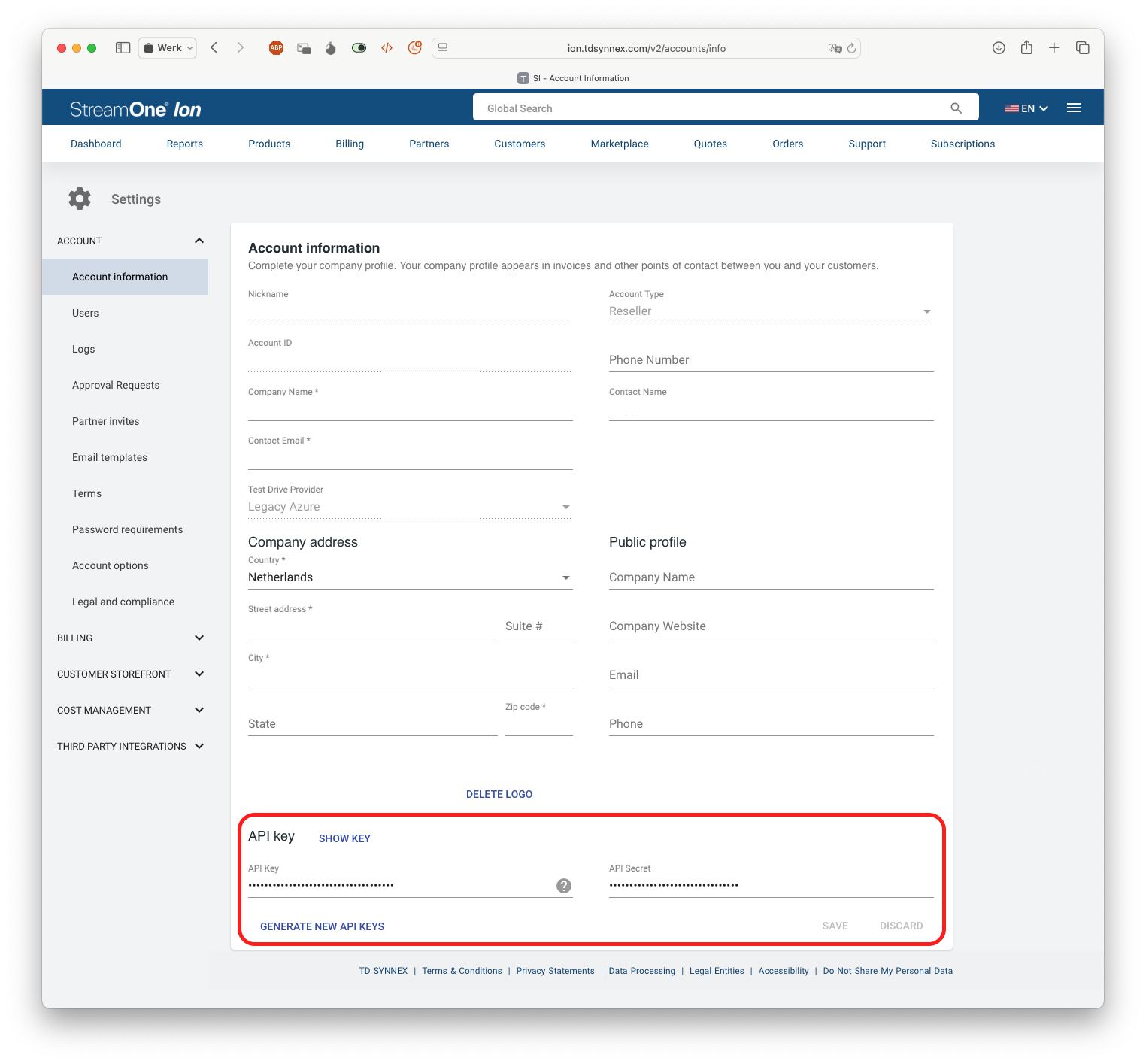The width and height of the screenshot is (1146, 1064).
Task: Open the Test Drive Provider dropdown
Action: [565, 506]
